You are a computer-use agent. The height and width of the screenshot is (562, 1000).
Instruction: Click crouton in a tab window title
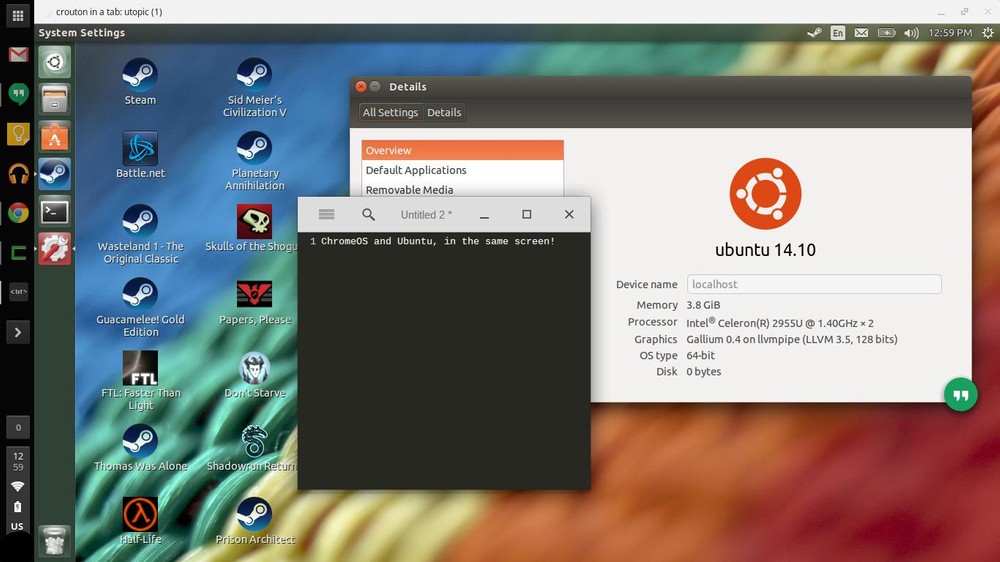(109, 11)
